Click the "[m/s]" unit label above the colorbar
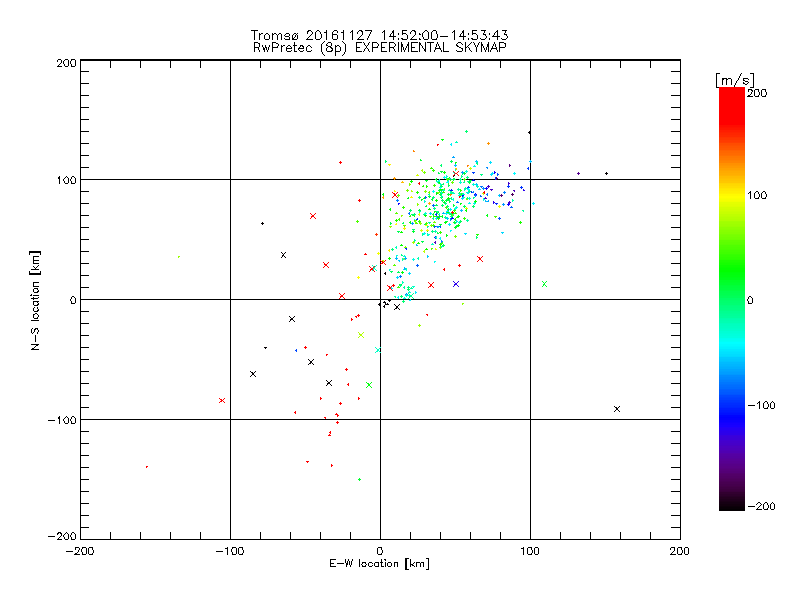The width and height of the screenshot is (800, 600). (x=735, y=80)
